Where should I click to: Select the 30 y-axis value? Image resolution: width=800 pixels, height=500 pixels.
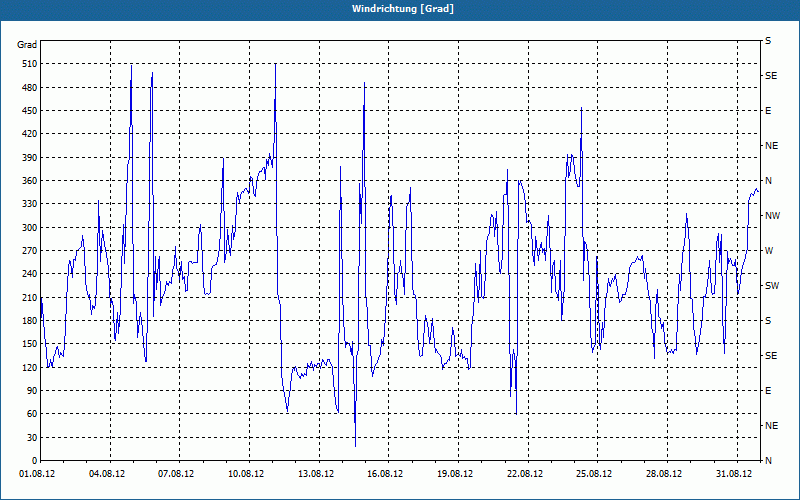click(32, 437)
